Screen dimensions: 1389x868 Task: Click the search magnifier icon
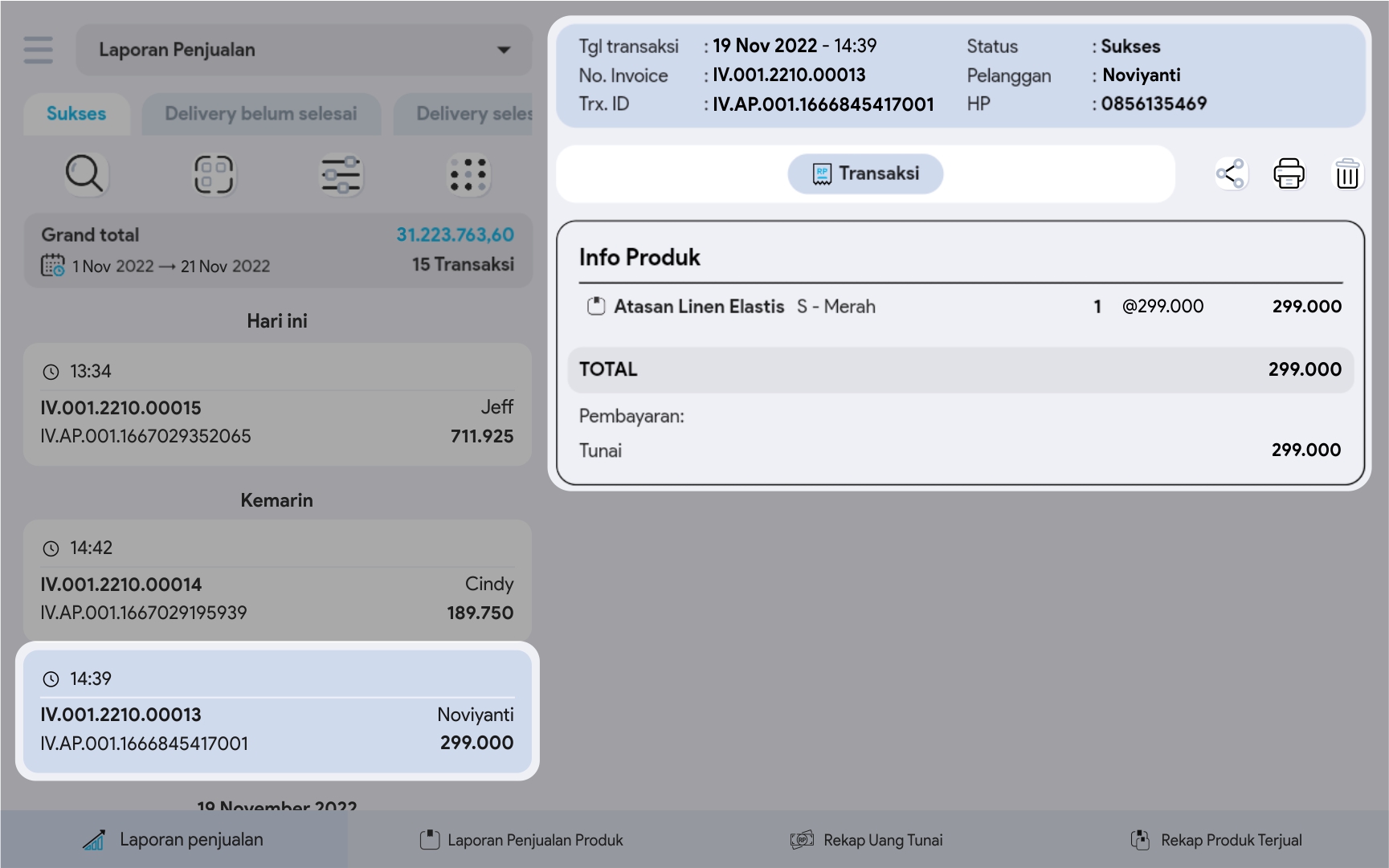(x=84, y=174)
